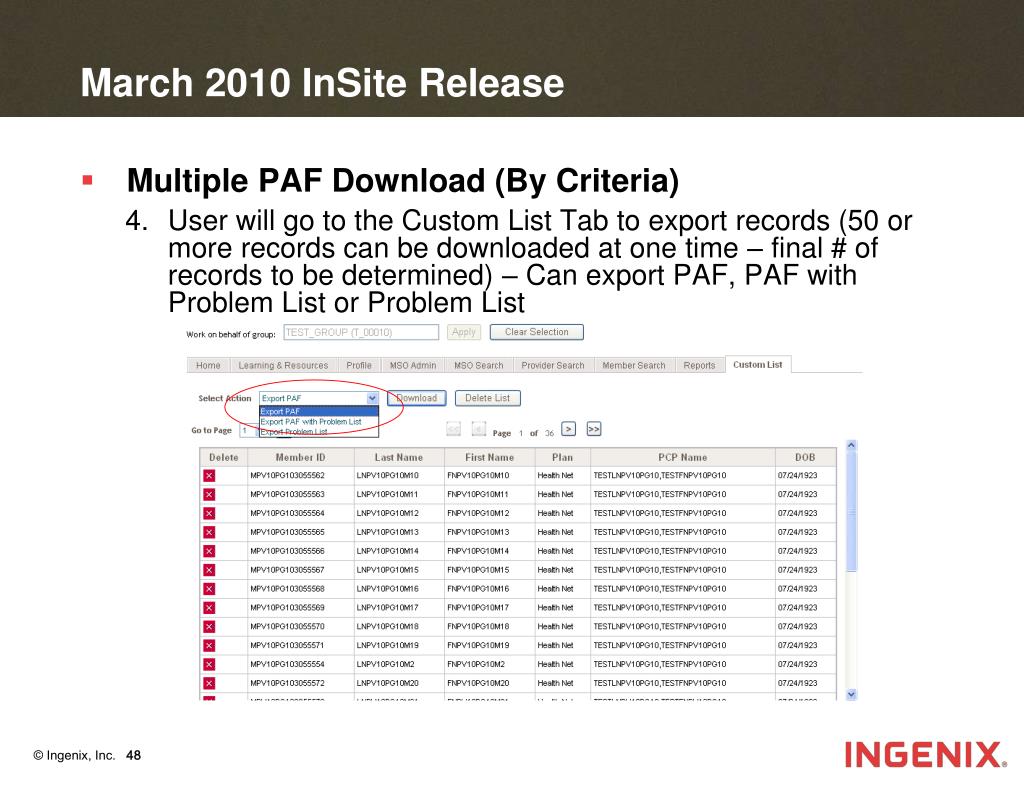Delete the row for member MPV10PG103055570
The width and height of the screenshot is (1024, 791).
click(209, 627)
